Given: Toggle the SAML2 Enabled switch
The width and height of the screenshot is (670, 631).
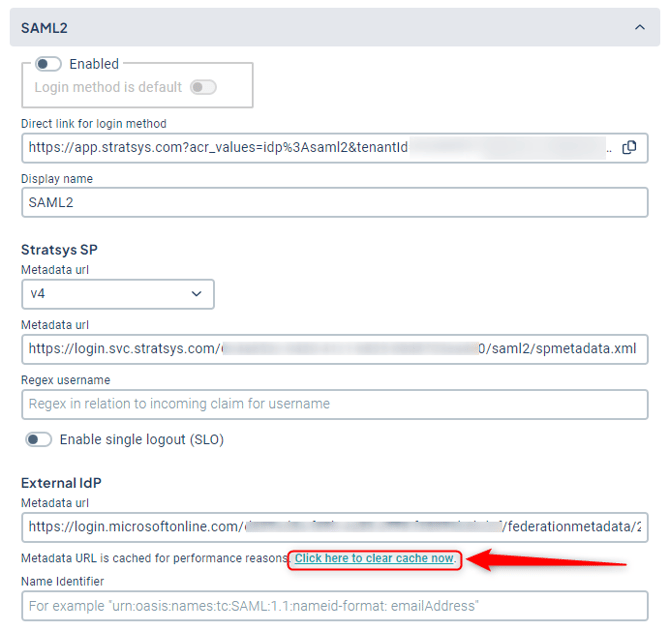Looking at the screenshot, I should pyautogui.click(x=48, y=64).
